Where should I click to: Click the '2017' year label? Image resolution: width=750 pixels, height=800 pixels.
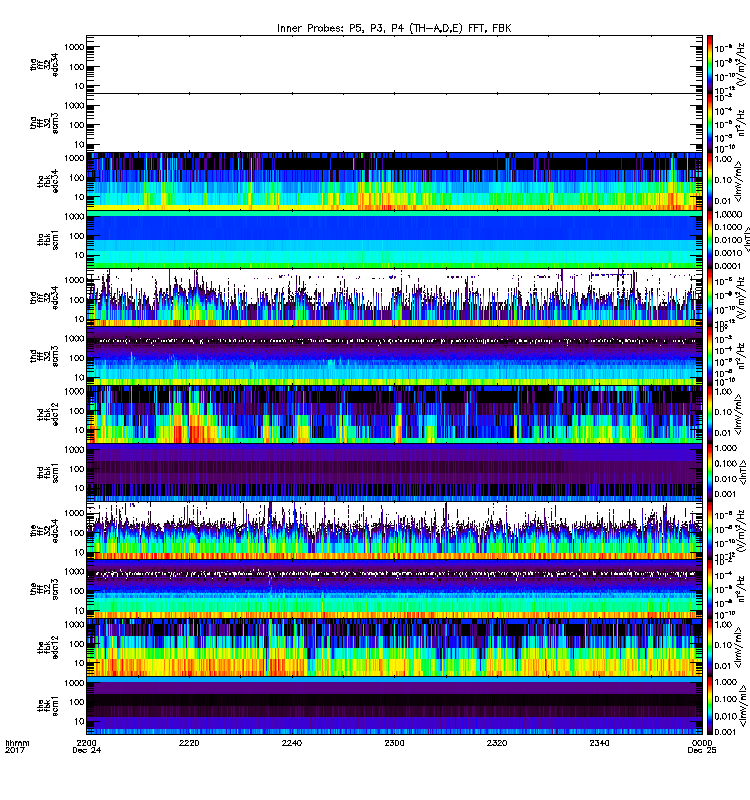[x=15, y=751]
